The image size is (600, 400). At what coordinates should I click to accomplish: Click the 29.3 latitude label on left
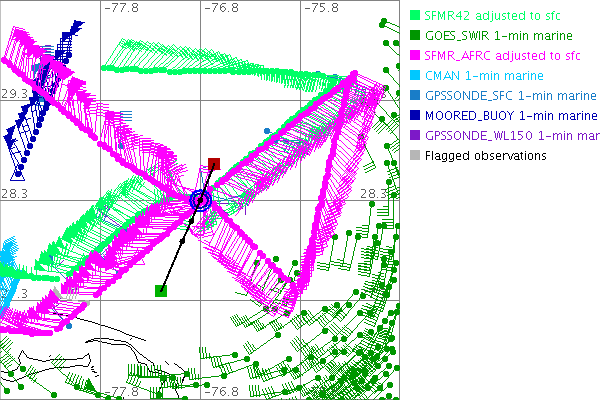[14, 92]
